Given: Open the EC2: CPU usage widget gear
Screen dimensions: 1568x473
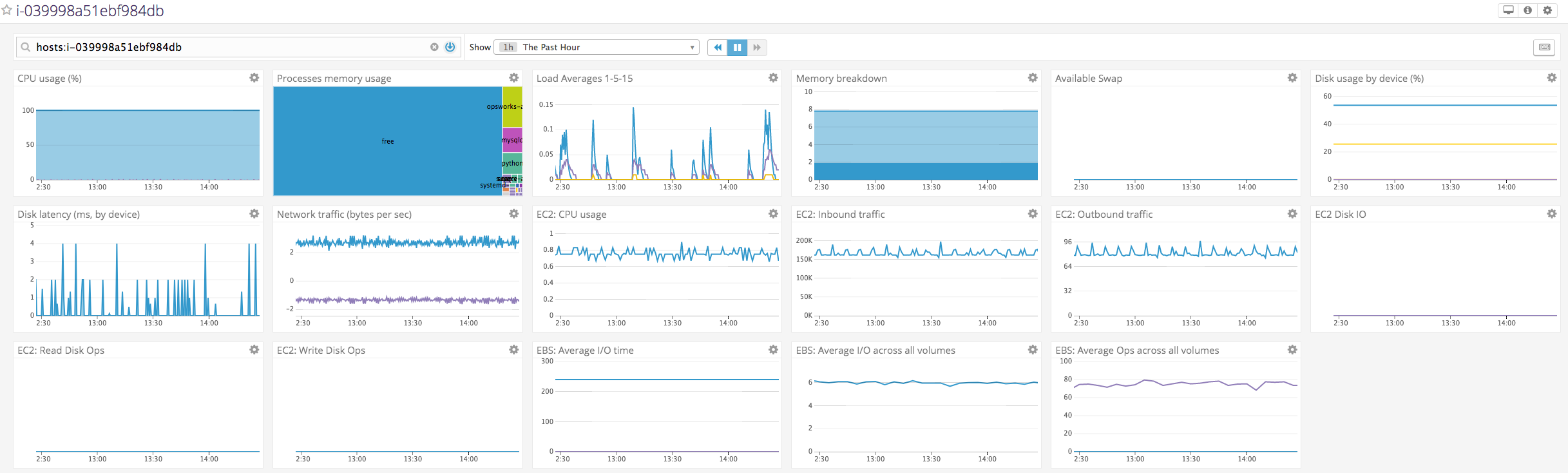Looking at the screenshot, I should [773, 213].
